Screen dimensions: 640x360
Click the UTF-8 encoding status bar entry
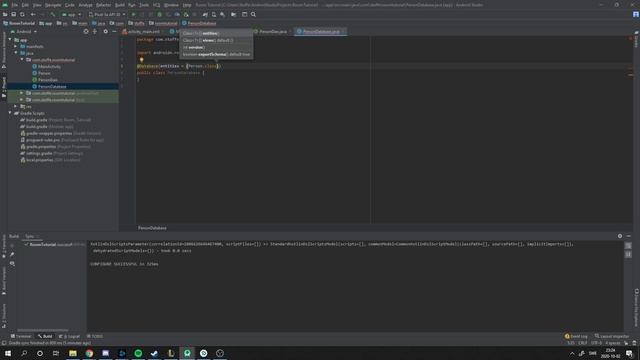pyautogui.click(x=596, y=343)
